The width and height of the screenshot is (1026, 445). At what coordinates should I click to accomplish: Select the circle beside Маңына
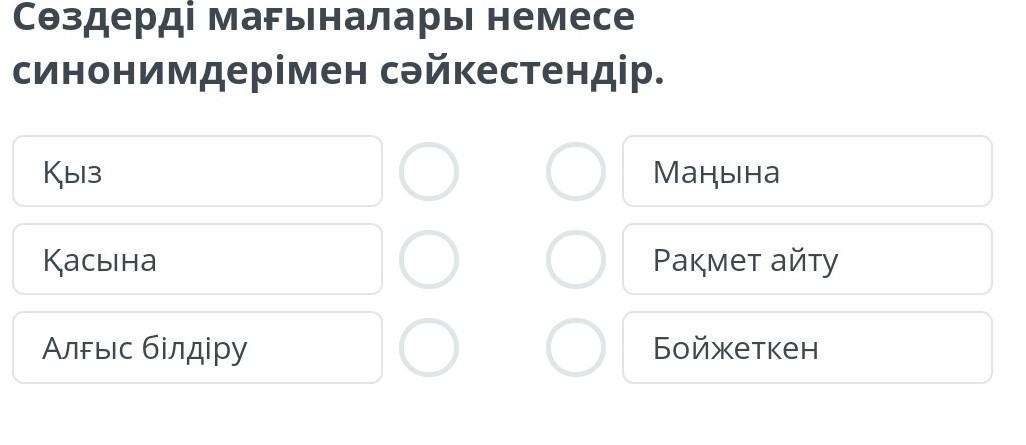[576, 172]
